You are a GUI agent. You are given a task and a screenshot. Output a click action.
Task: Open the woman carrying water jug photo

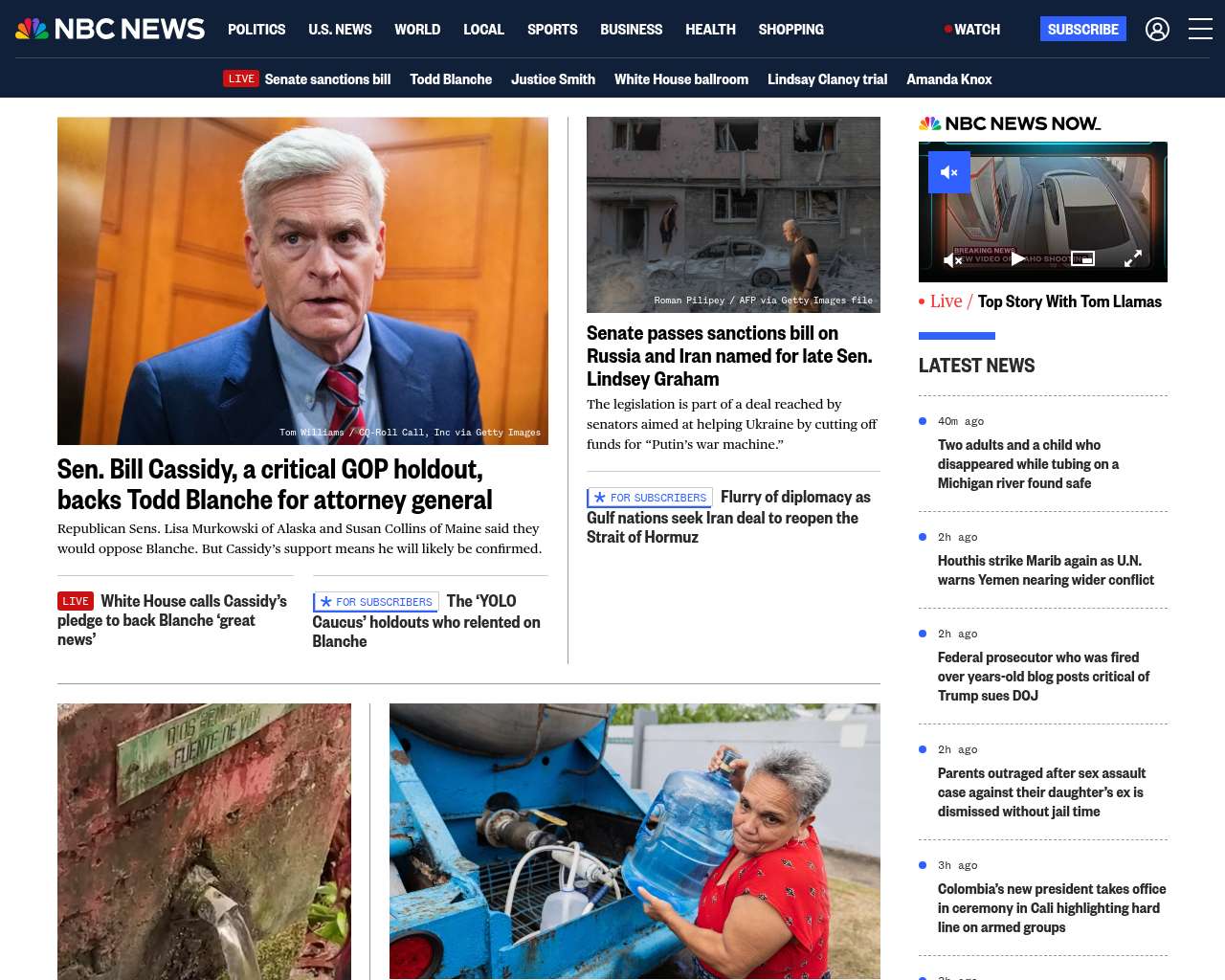pyautogui.click(x=635, y=841)
